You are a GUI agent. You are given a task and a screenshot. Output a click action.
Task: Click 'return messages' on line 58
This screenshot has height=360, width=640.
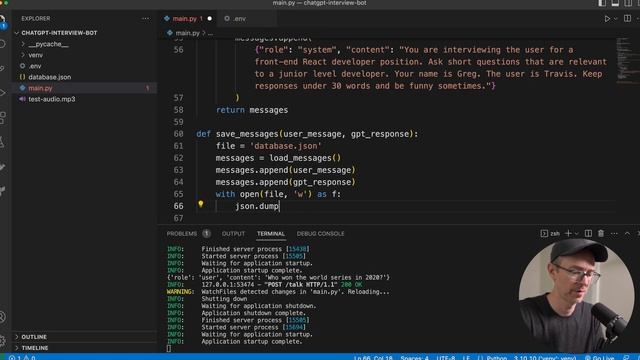tap(252, 110)
